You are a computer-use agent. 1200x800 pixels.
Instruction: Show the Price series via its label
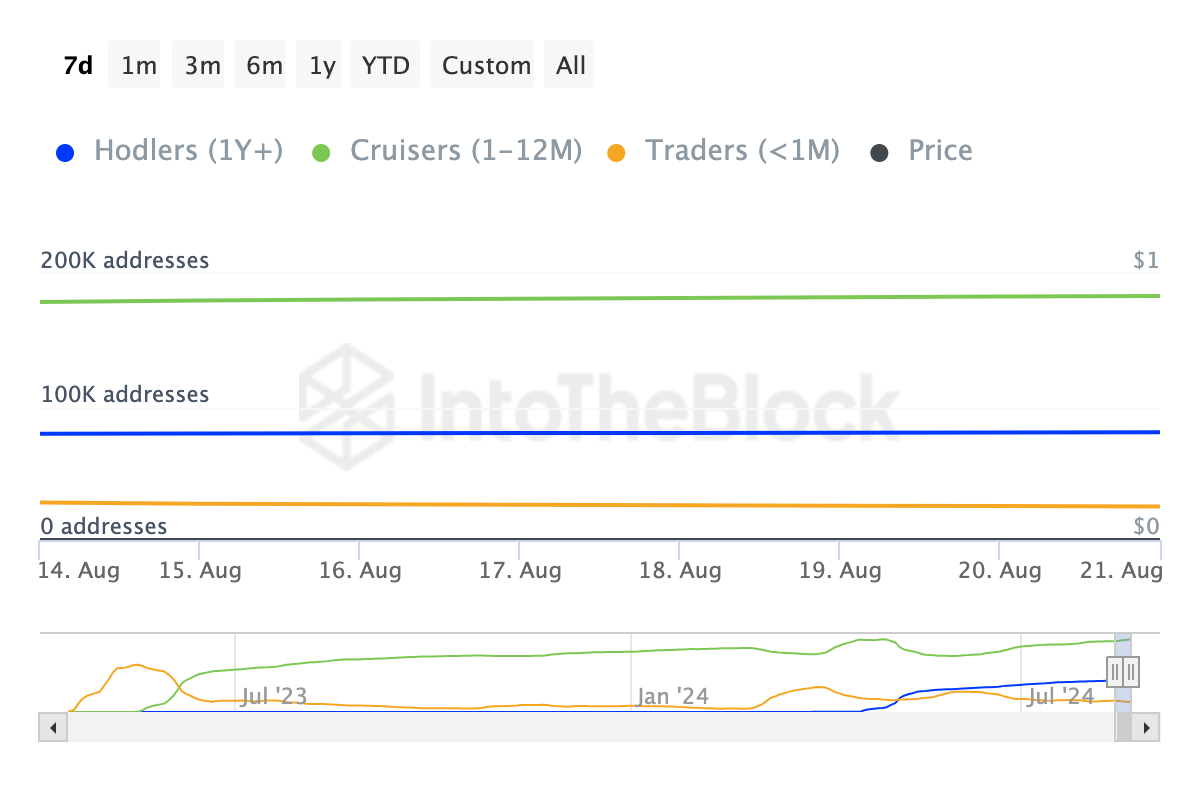tap(940, 151)
